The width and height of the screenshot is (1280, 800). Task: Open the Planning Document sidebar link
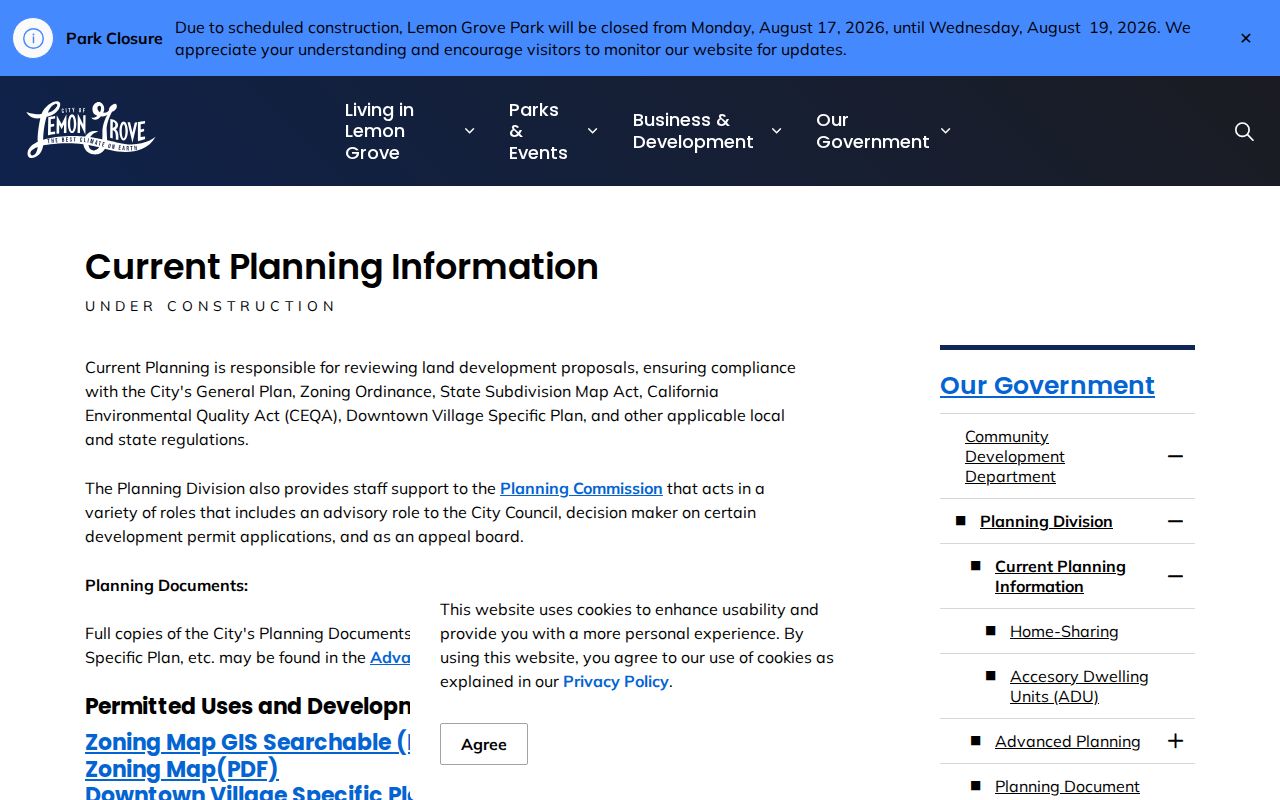(x=1067, y=786)
